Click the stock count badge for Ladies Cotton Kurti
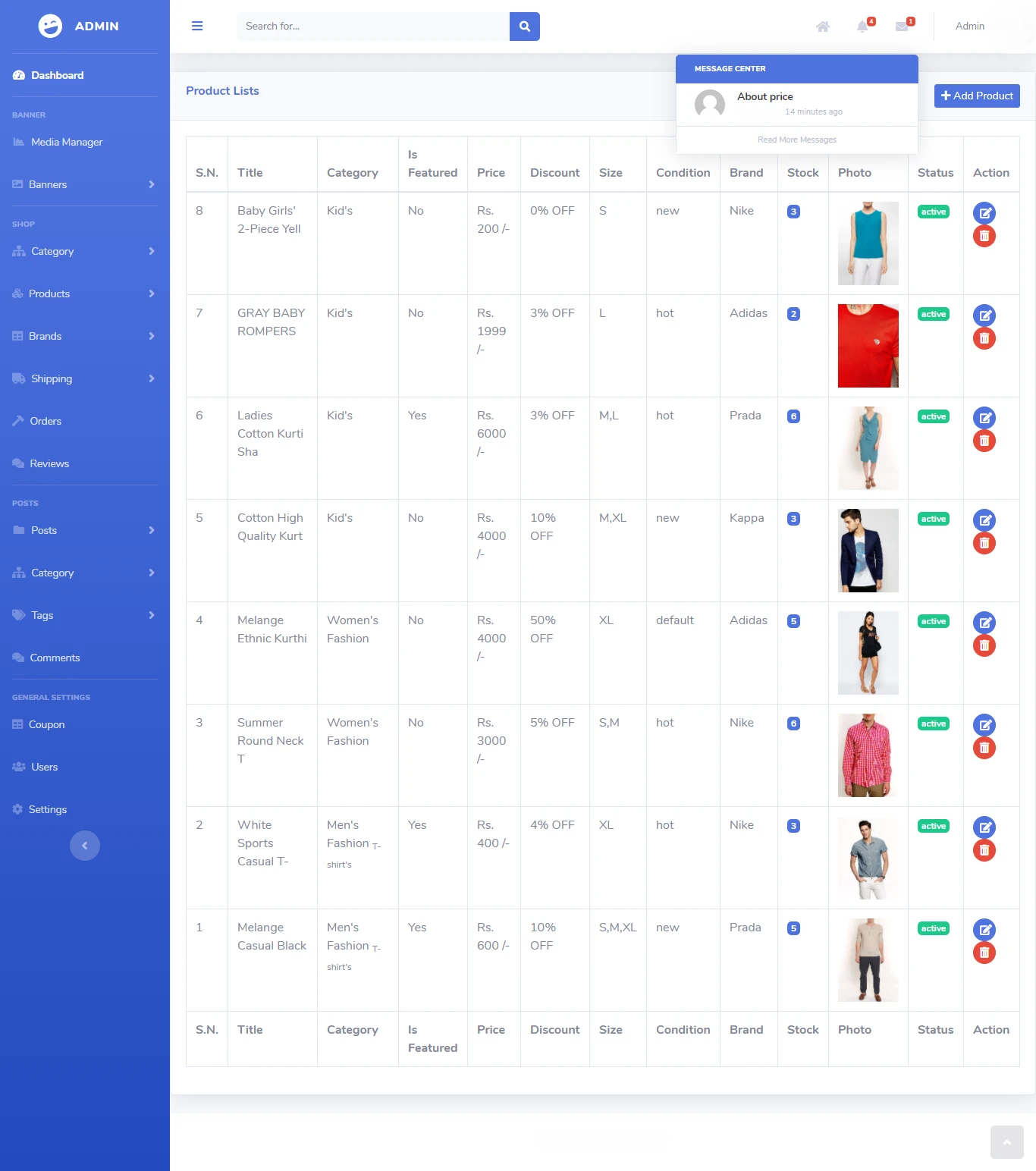This screenshot has width=1036, height=1171. 793,416
